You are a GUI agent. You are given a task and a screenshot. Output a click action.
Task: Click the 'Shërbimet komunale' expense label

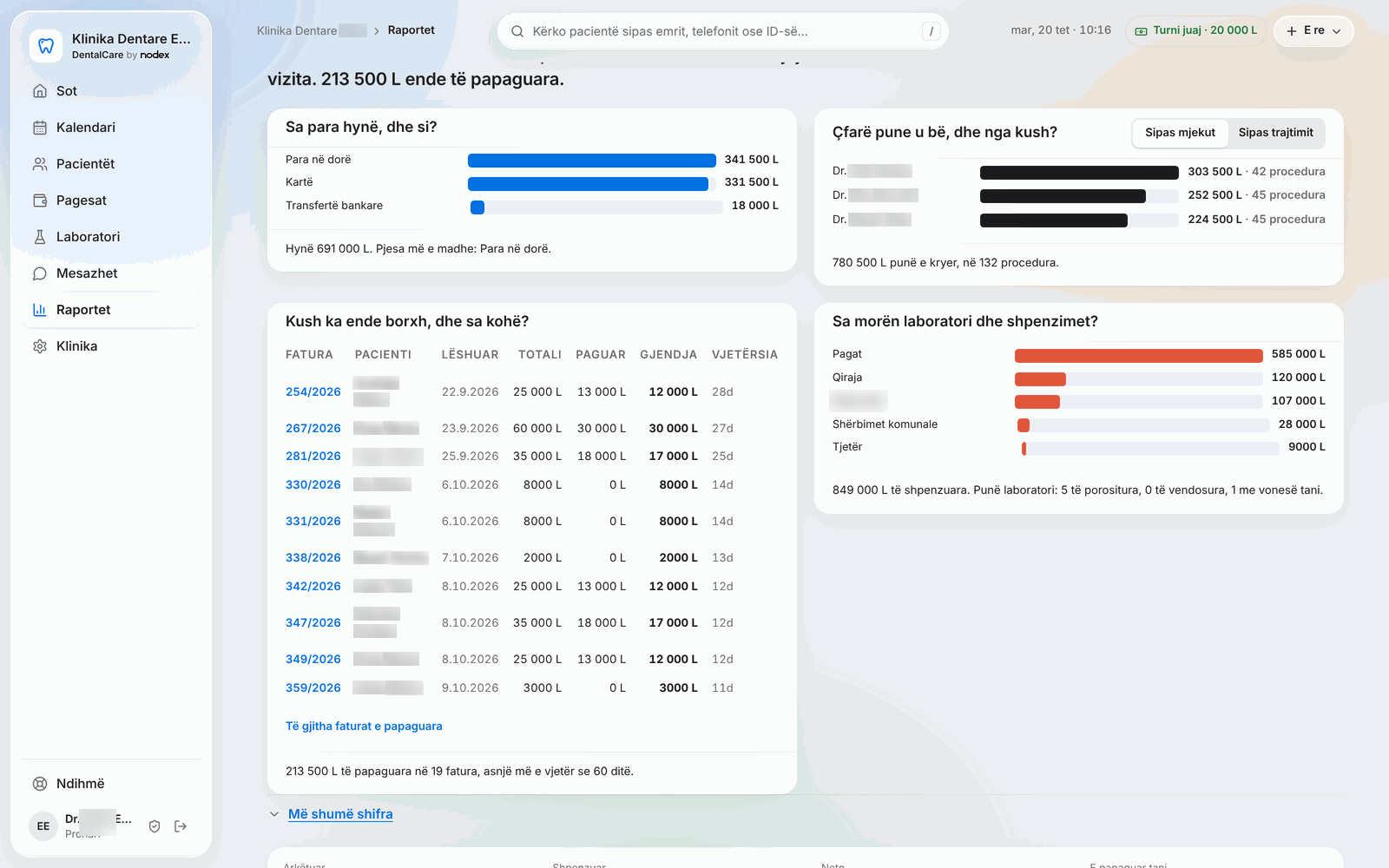pyautogui.click(x=885, y=424)
